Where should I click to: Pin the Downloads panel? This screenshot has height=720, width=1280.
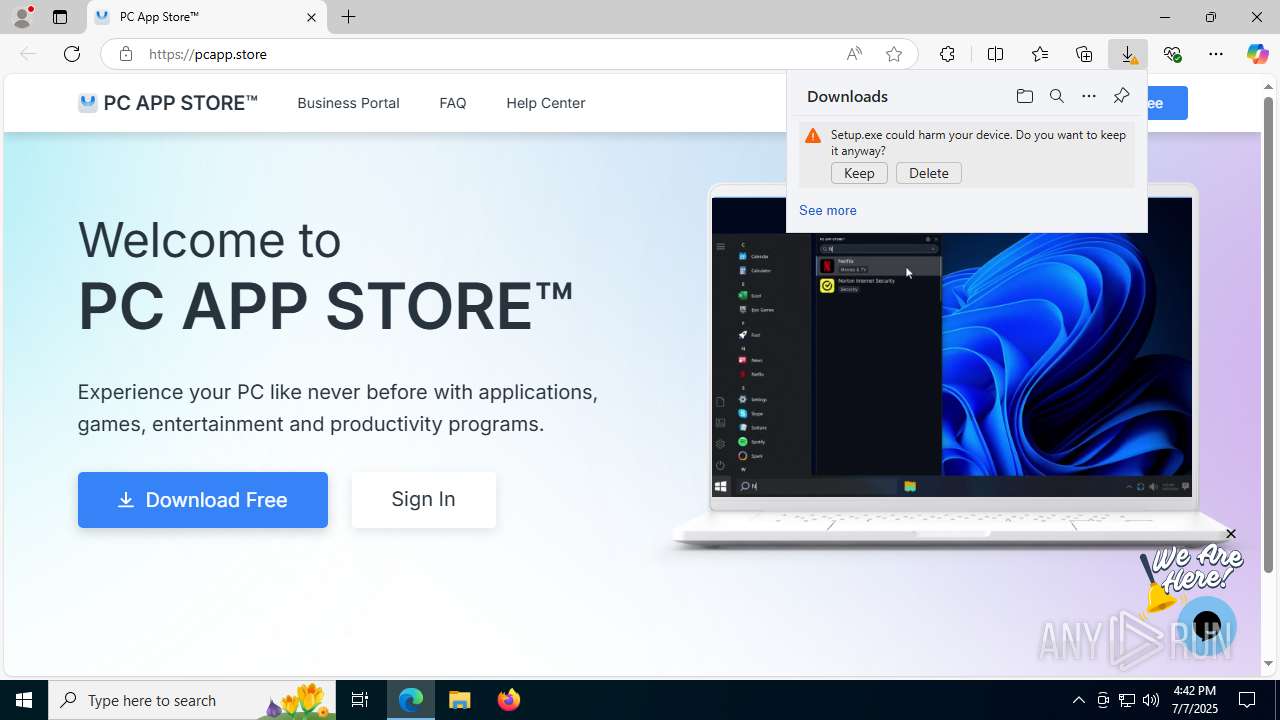1121,96
